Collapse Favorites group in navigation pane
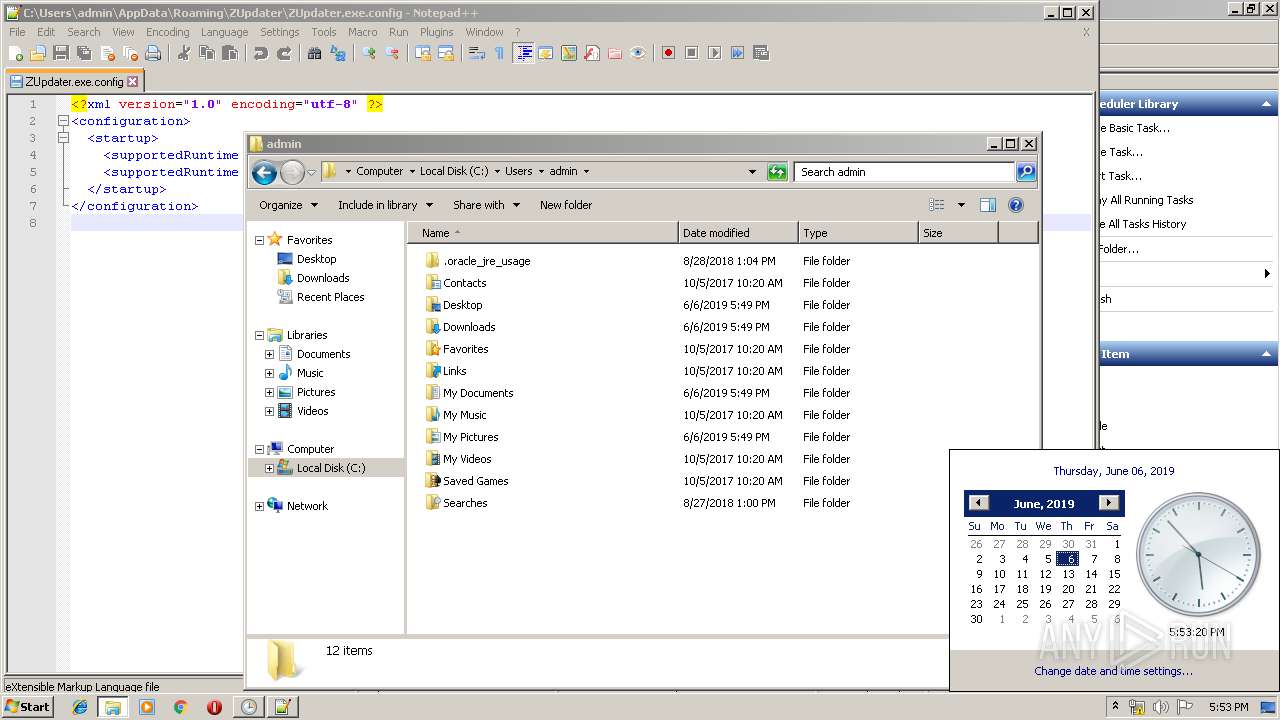This screenshot has width=1280, height=720. tap(259, 240)
